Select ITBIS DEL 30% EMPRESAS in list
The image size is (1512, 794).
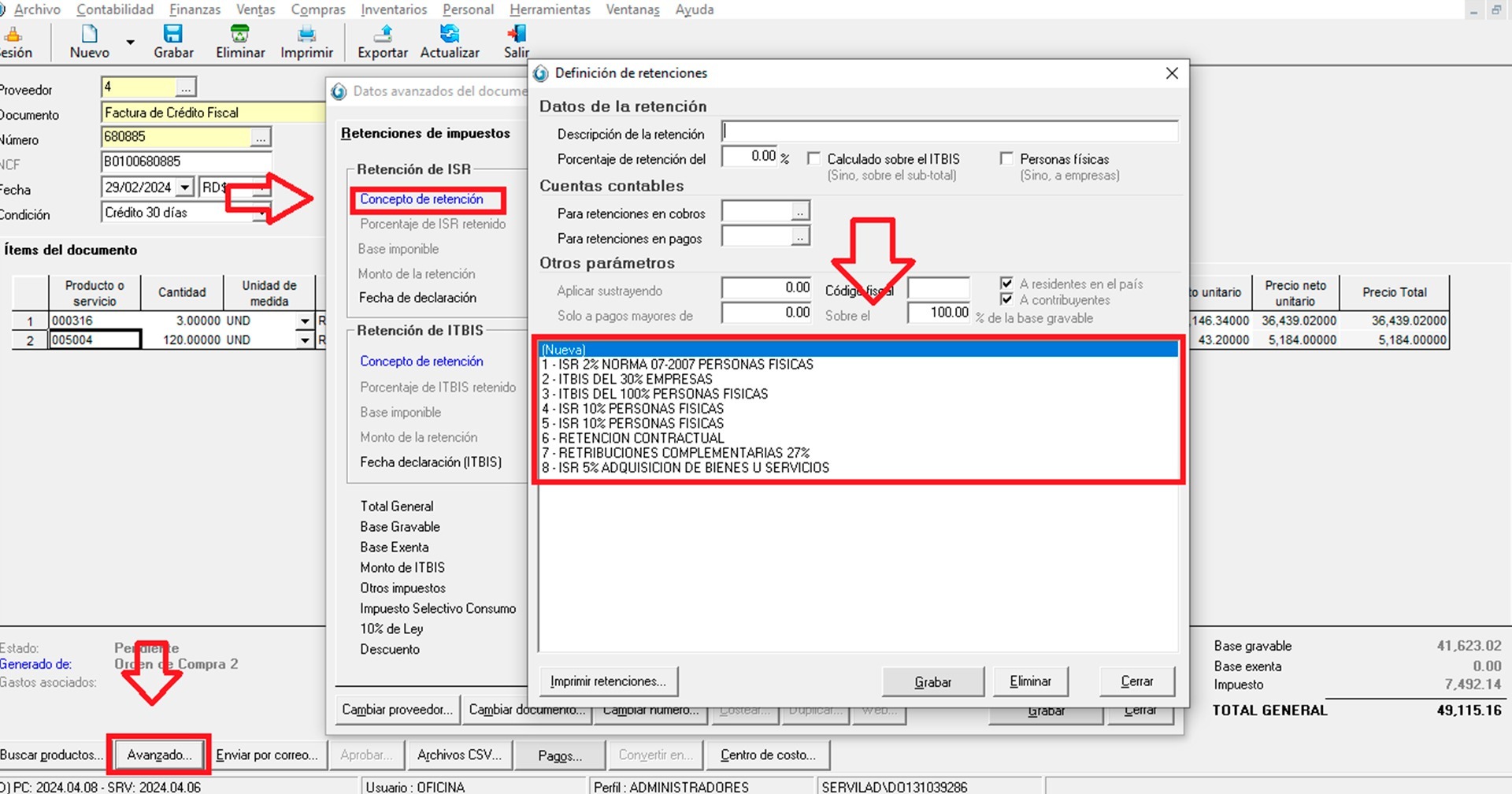click(x=627, y=379)
